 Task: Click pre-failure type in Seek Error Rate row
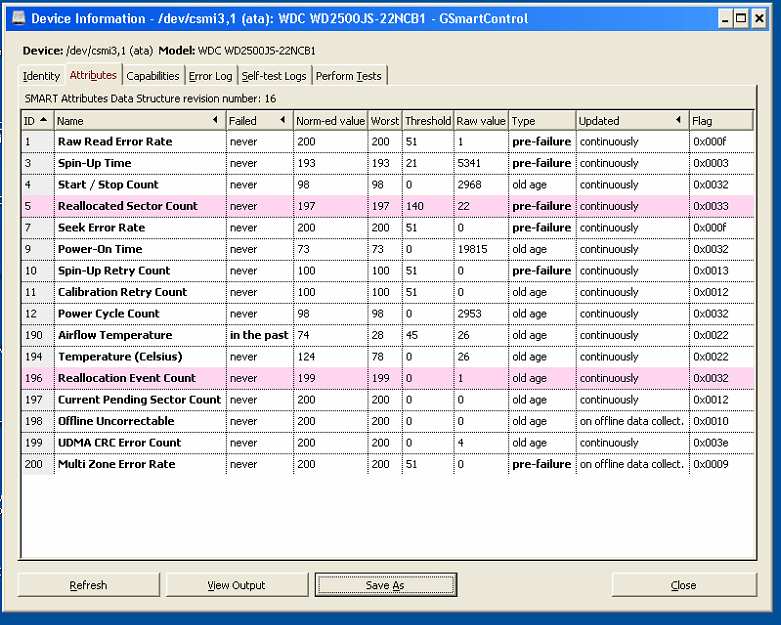[541, 228]
